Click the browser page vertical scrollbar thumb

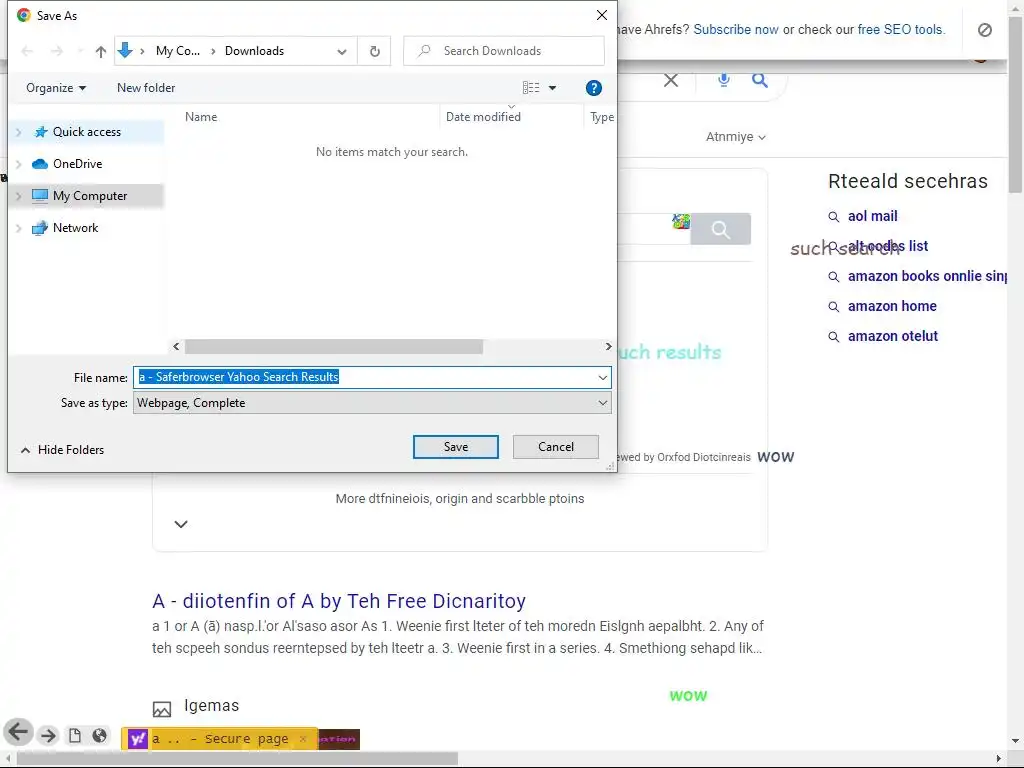(1015, 104)
